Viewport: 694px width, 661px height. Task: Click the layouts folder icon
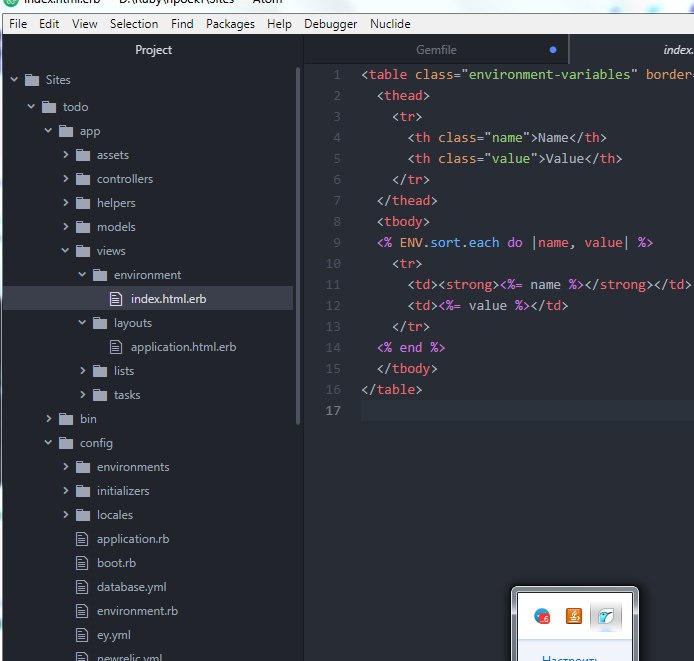click(100, 323)
